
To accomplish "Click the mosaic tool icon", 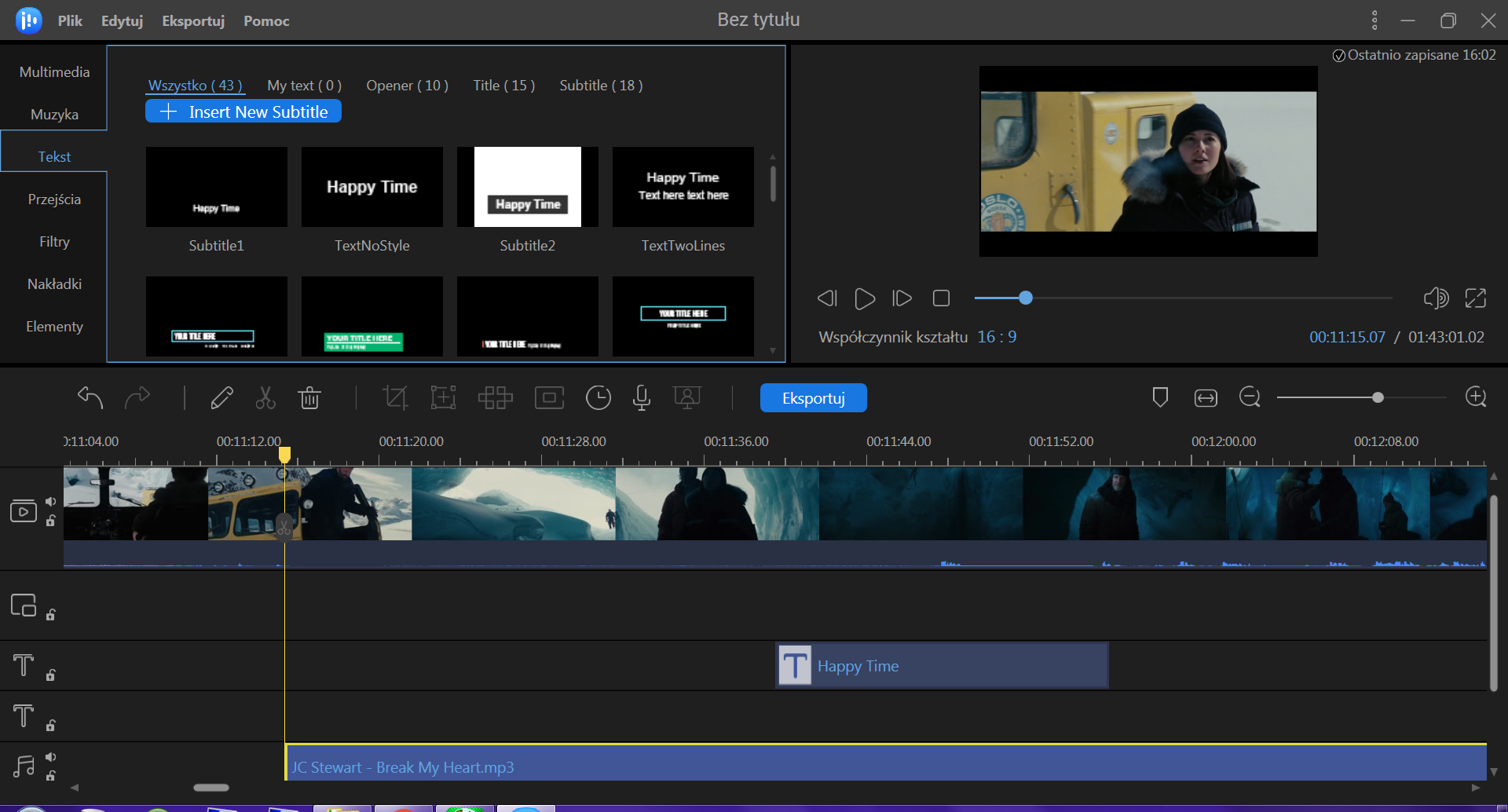I will 496,398.
